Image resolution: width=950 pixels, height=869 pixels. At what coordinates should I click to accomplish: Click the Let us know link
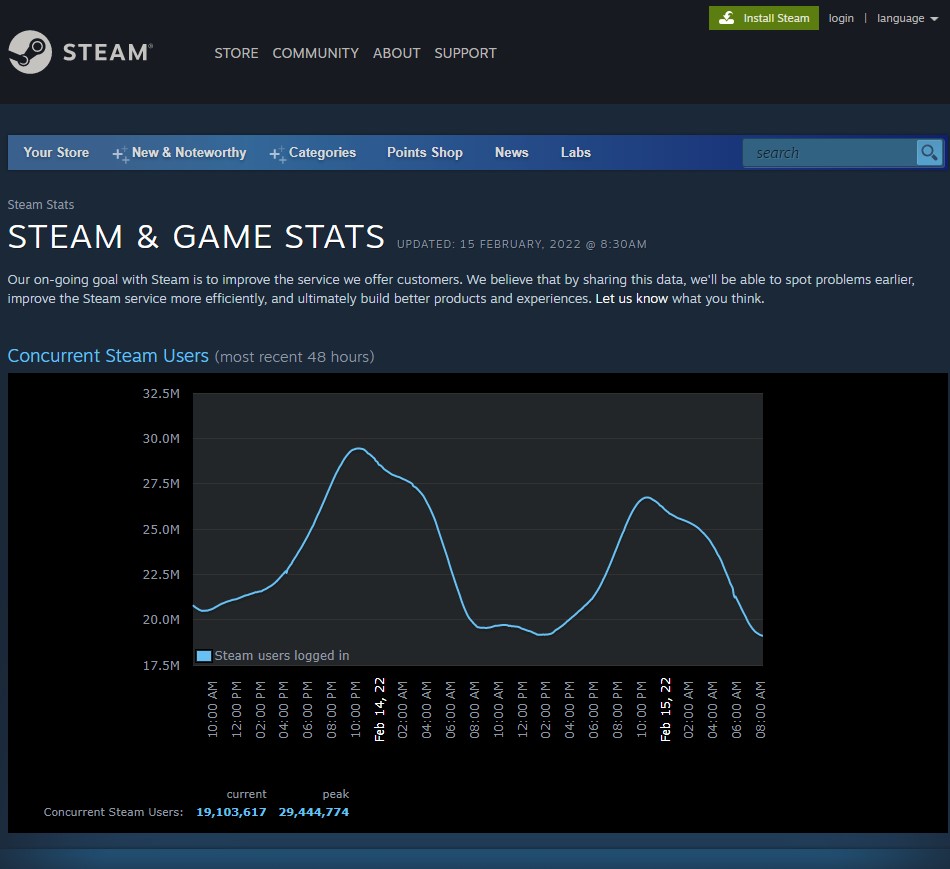(x=631, y=299)
